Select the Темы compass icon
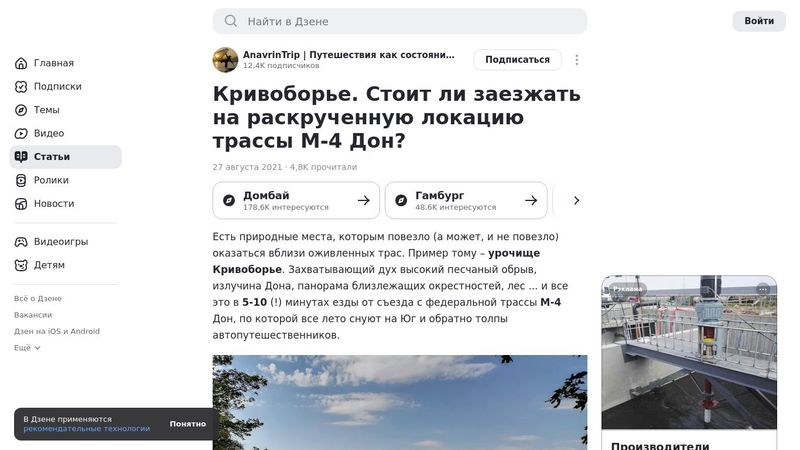The width and height of the screenshot is (800, 450). pos(21,110)
